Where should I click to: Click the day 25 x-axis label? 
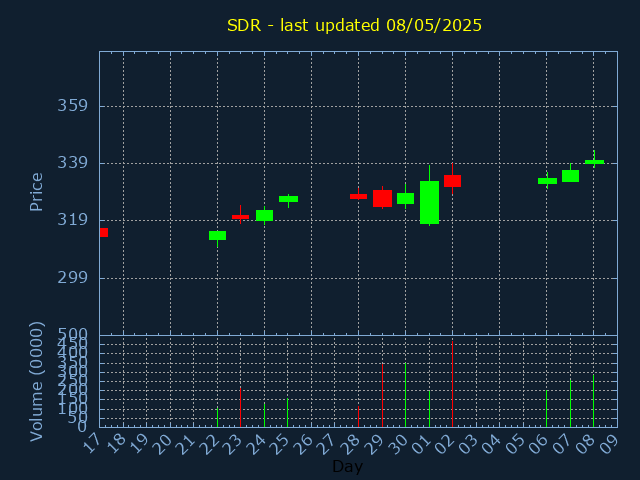280,444
